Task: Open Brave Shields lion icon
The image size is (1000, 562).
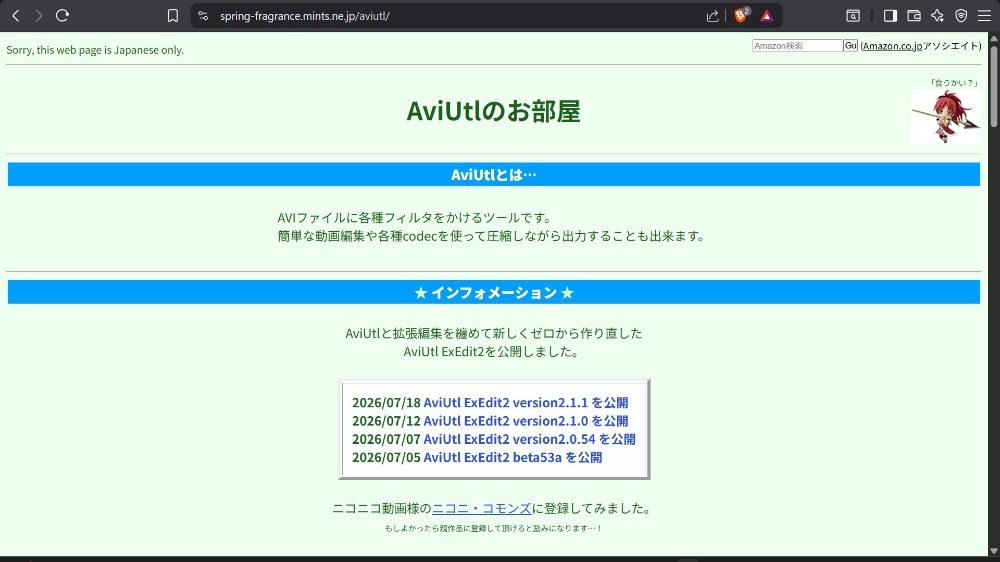Action: point(742,15)
